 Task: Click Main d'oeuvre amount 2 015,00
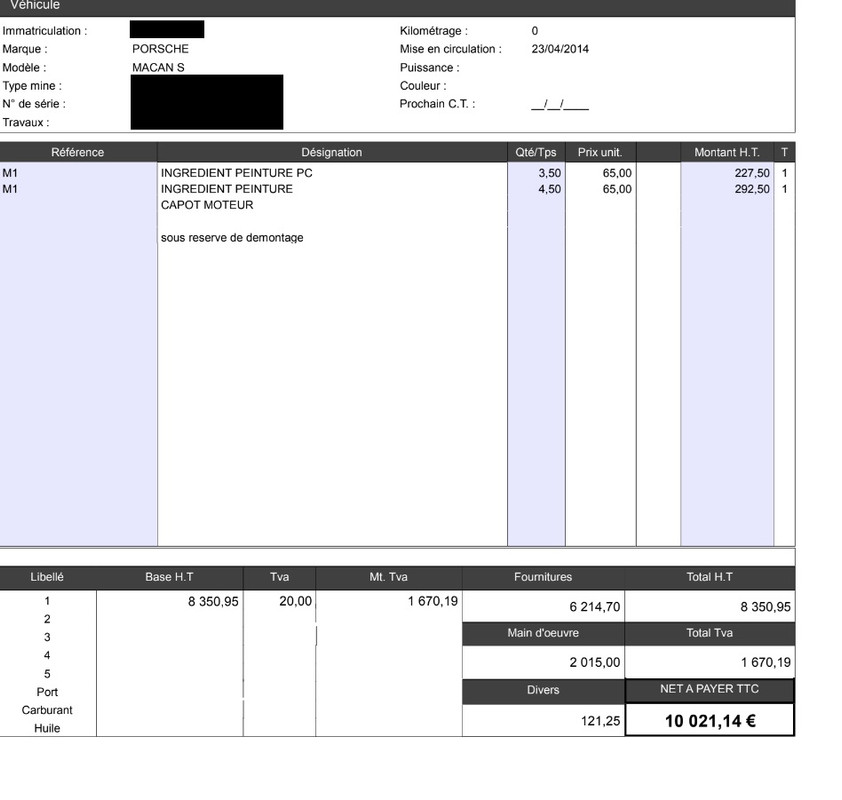(594, 663)
